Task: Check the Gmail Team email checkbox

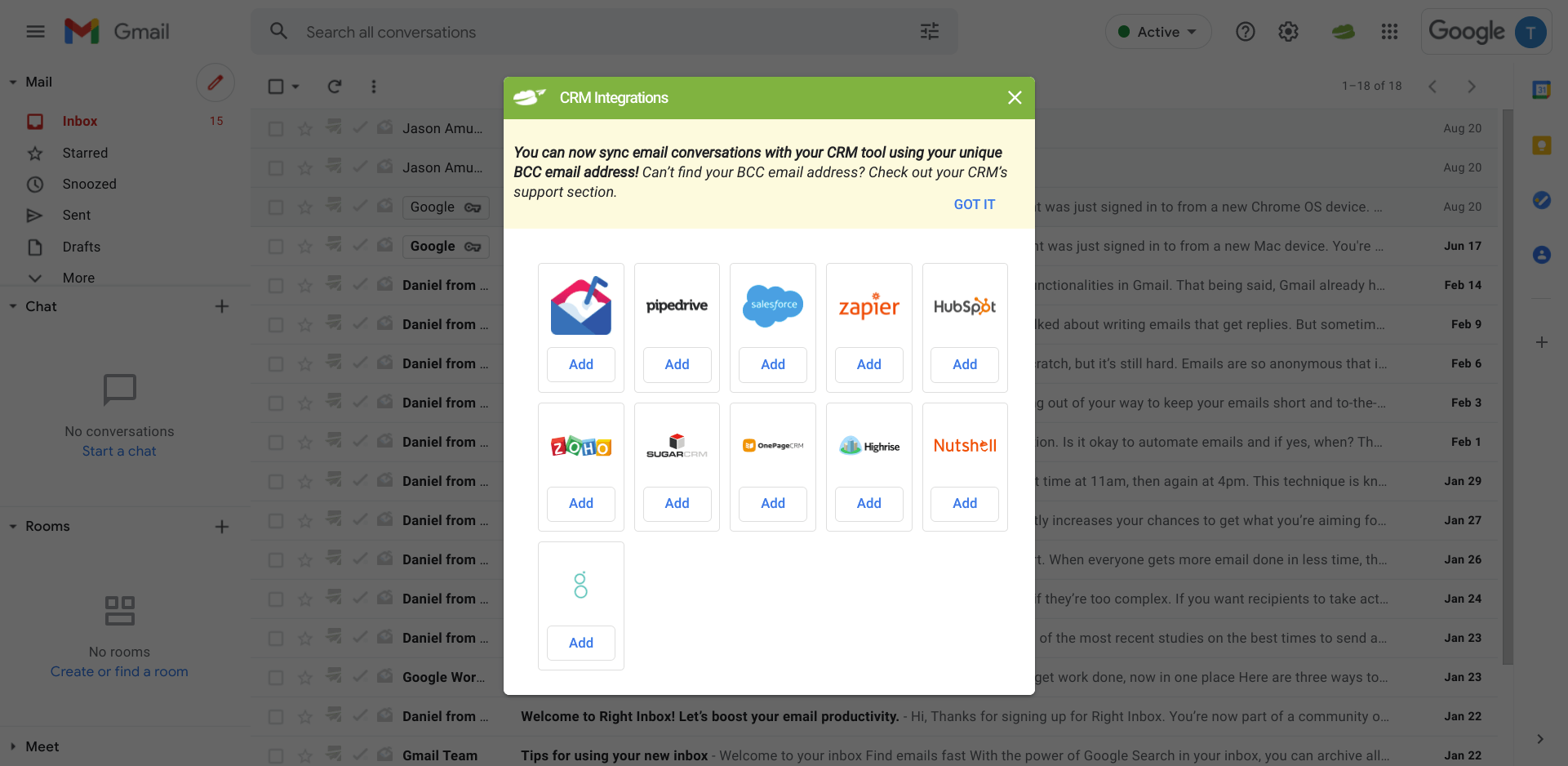Action: point(276,755)
